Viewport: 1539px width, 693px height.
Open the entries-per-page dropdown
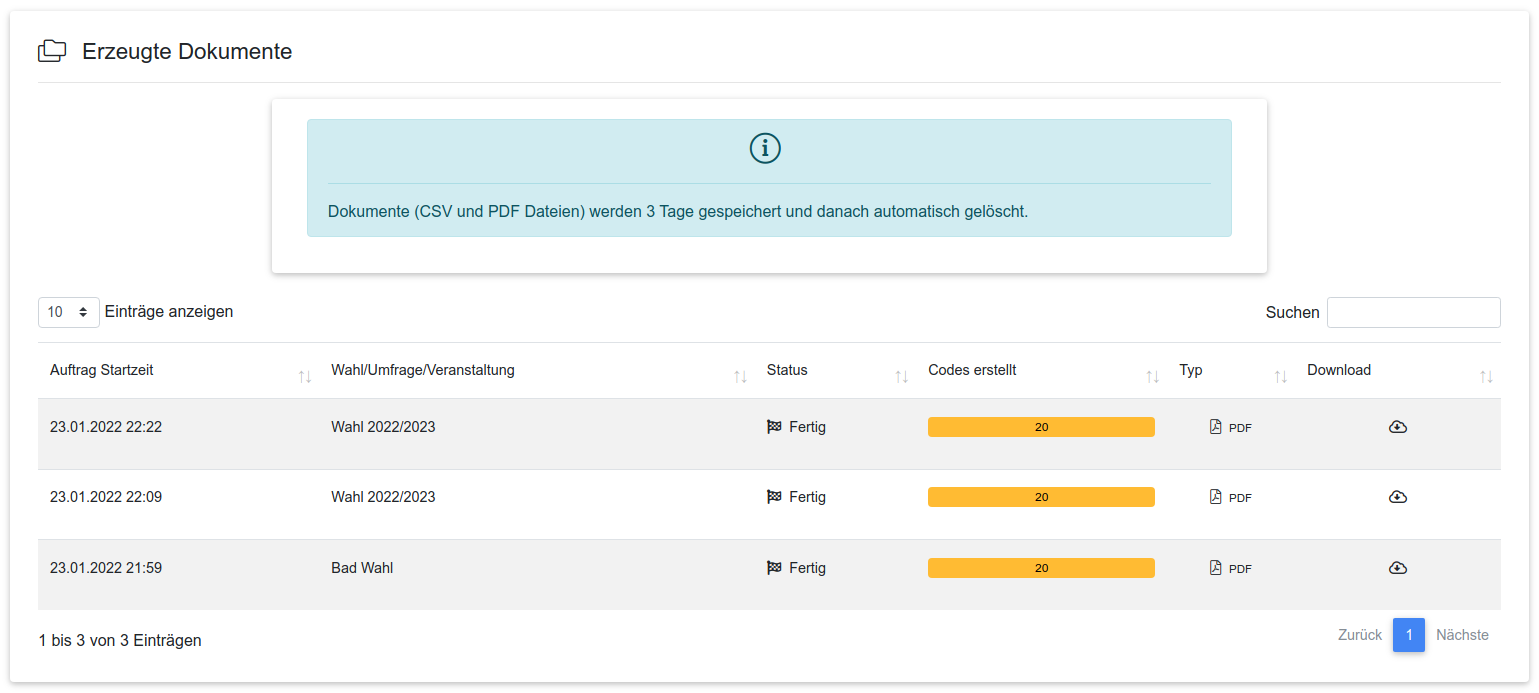pyautogui.click(x=68, y=312)
